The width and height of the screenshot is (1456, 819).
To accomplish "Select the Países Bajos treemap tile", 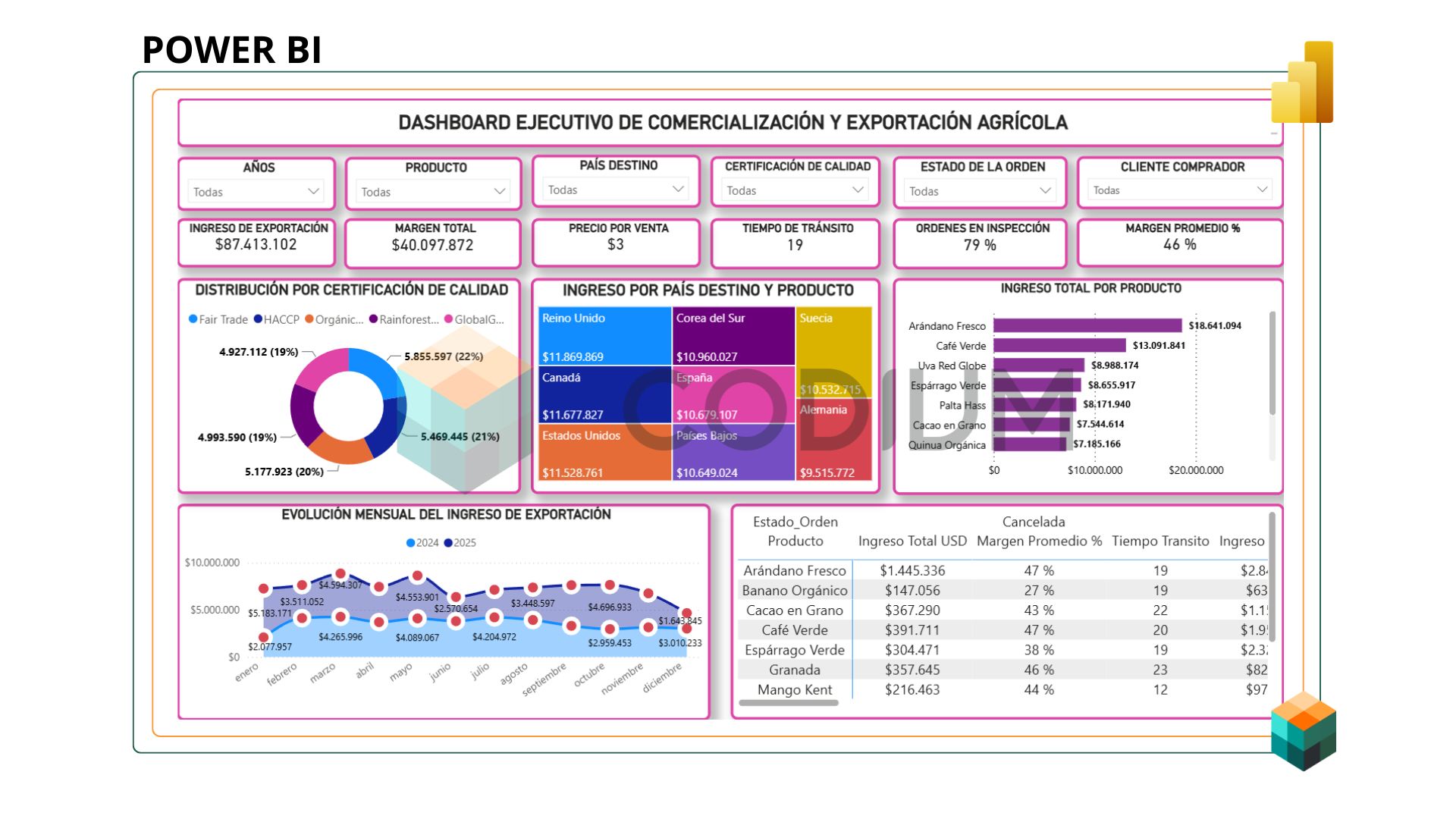I will 733,452.
